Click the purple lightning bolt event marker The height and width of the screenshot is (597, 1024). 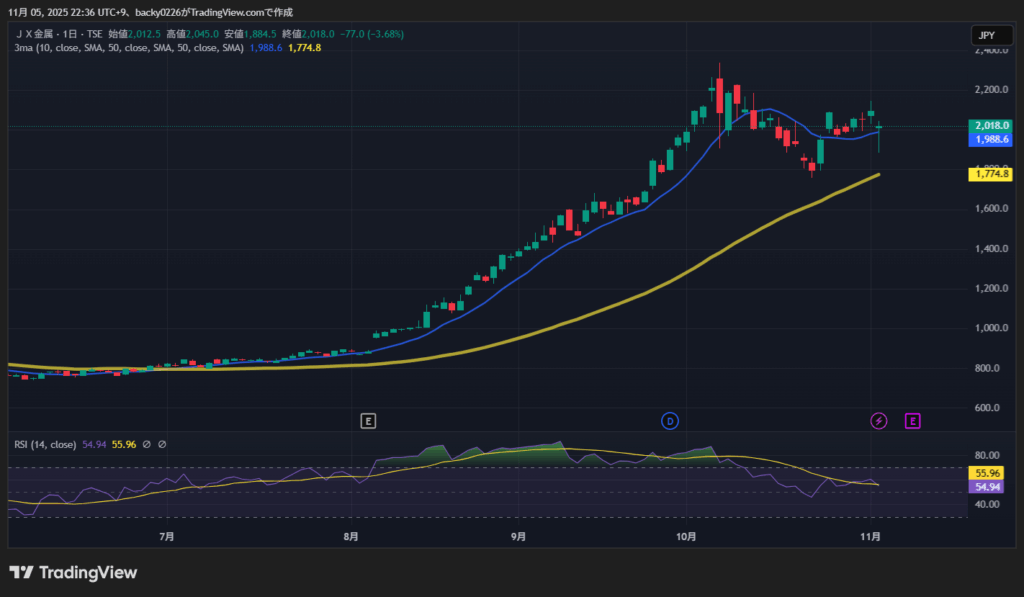tap(879, 421)
